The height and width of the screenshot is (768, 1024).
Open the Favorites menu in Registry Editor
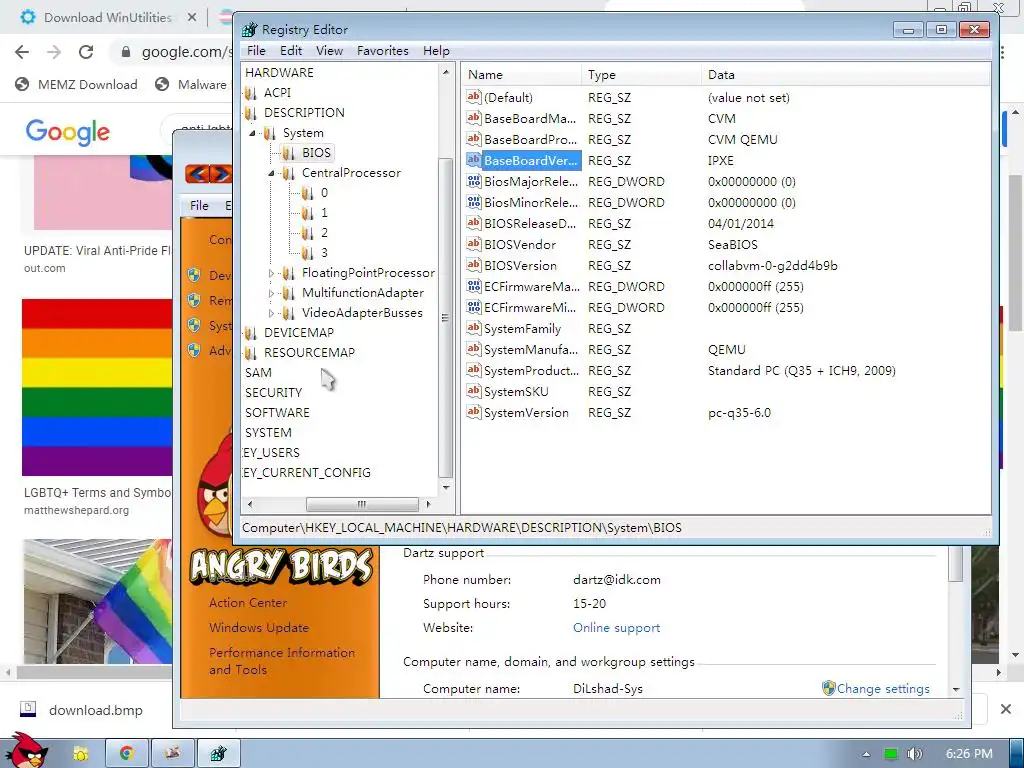382,51
